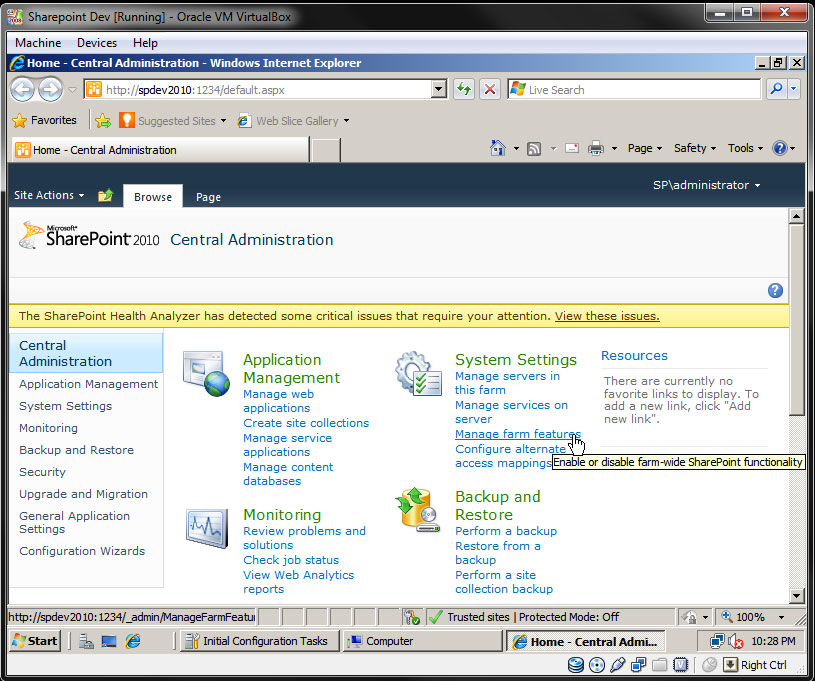
Task: Click the Monitoring chart icon
Action: click(x=207, y=528)
